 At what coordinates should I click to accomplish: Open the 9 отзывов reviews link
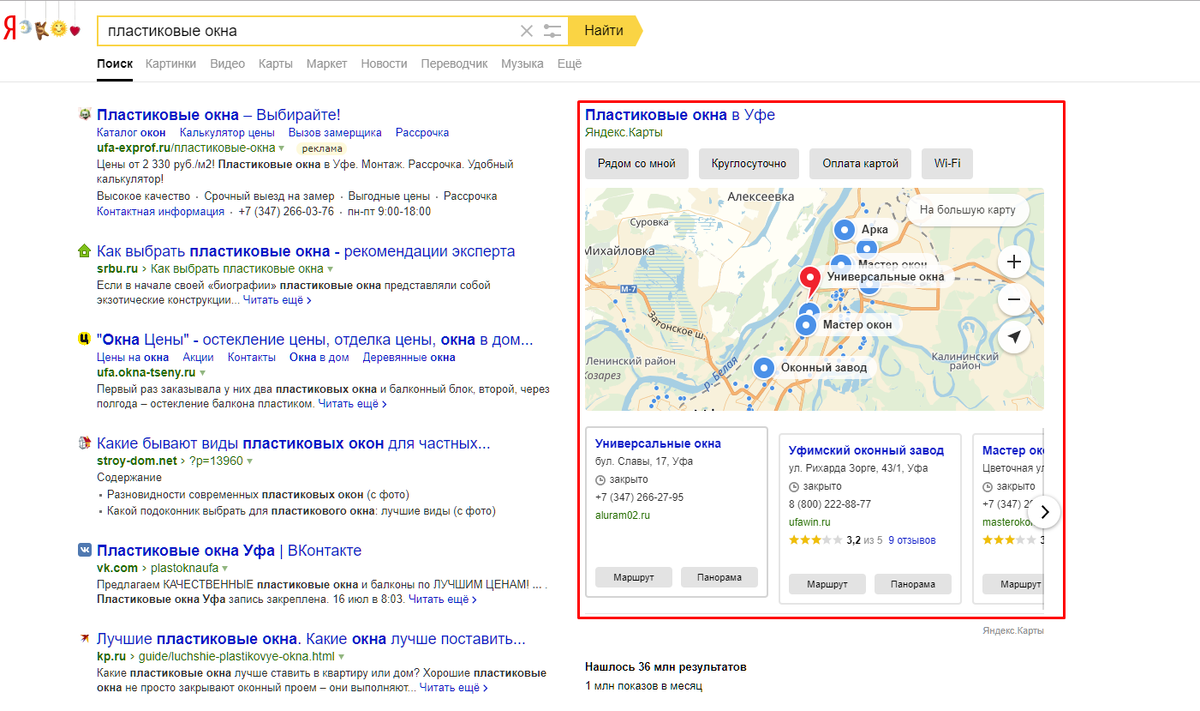(x=912, y=540)
